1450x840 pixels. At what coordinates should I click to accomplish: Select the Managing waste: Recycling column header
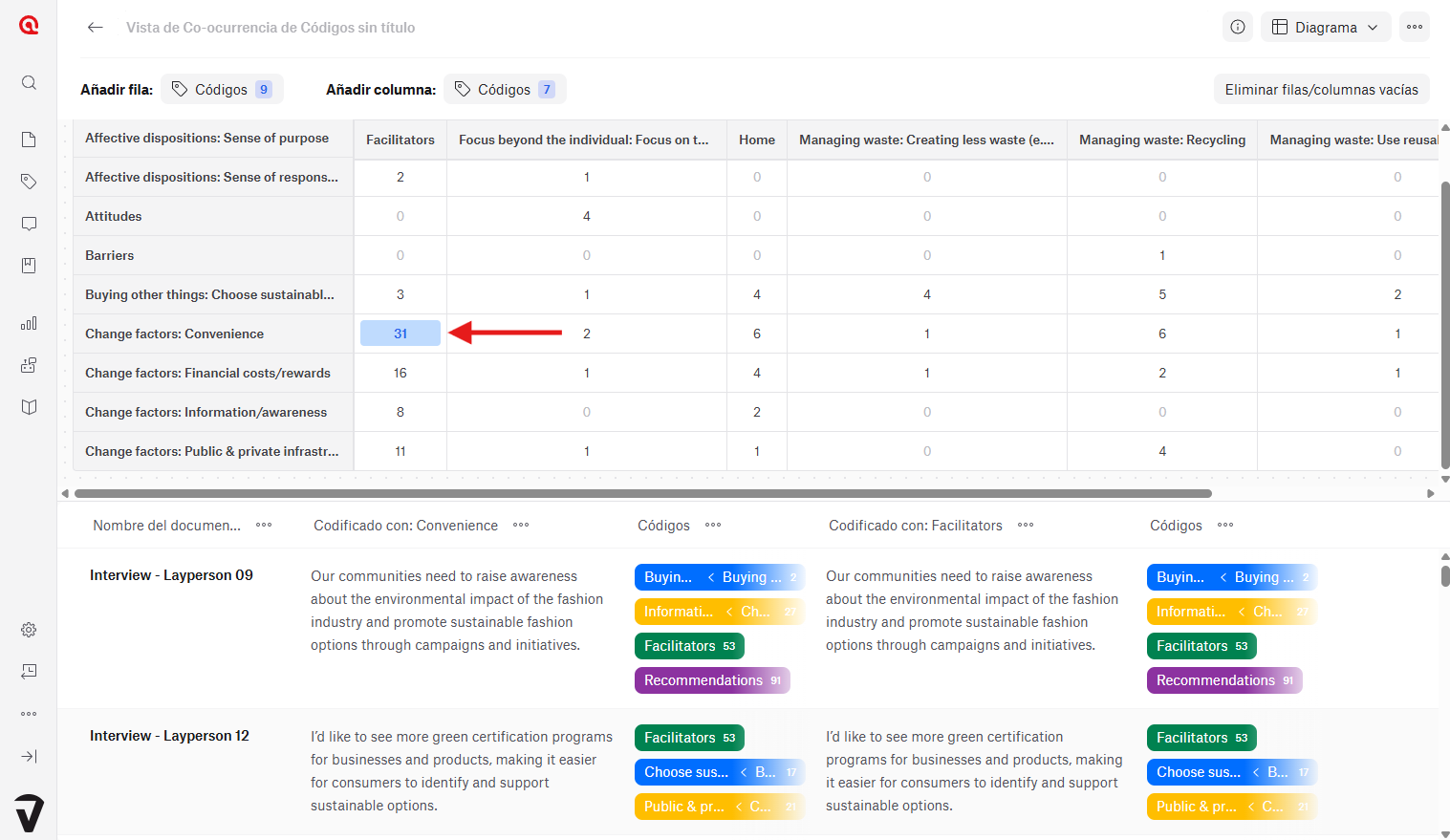click(1162, 140)
